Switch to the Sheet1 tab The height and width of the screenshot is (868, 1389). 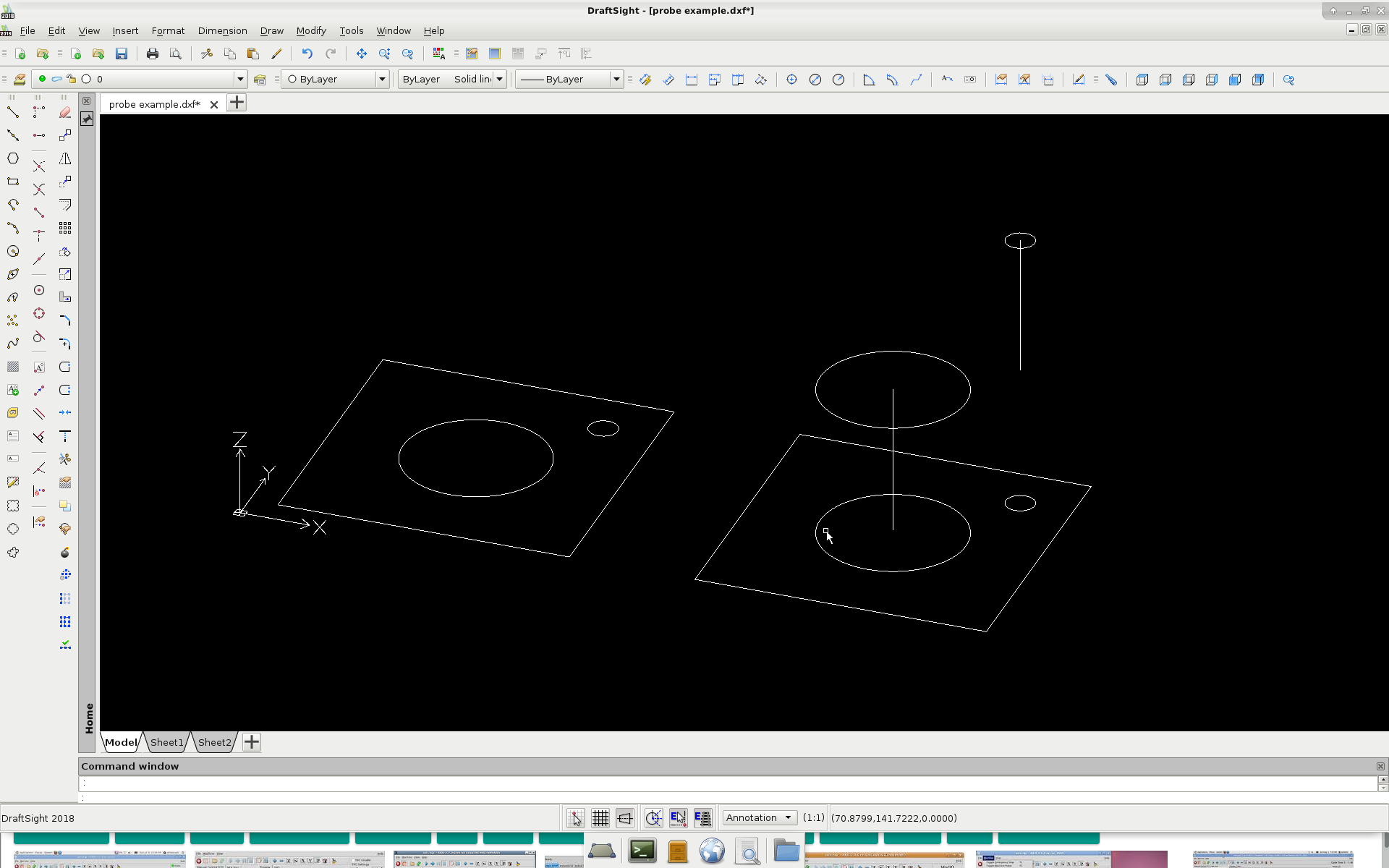pyautogui.click(x=167, y=742)
